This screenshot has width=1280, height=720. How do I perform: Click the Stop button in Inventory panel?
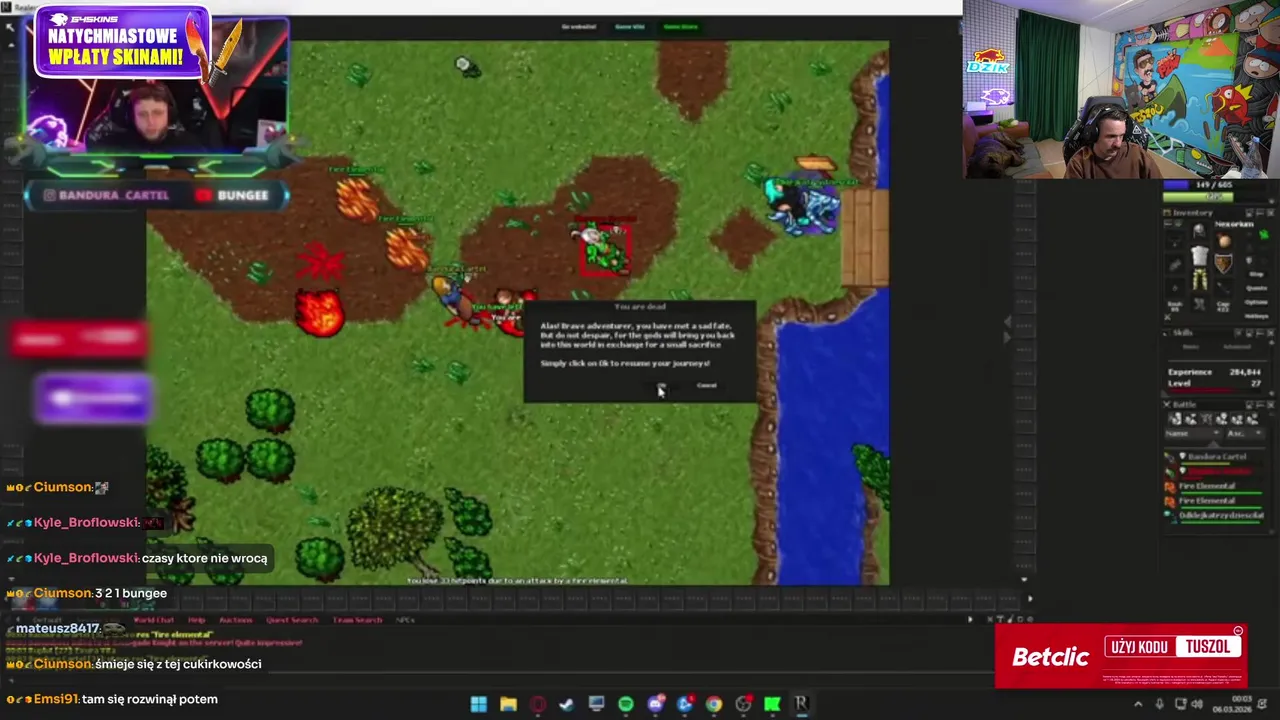[x=1256, y=274]
